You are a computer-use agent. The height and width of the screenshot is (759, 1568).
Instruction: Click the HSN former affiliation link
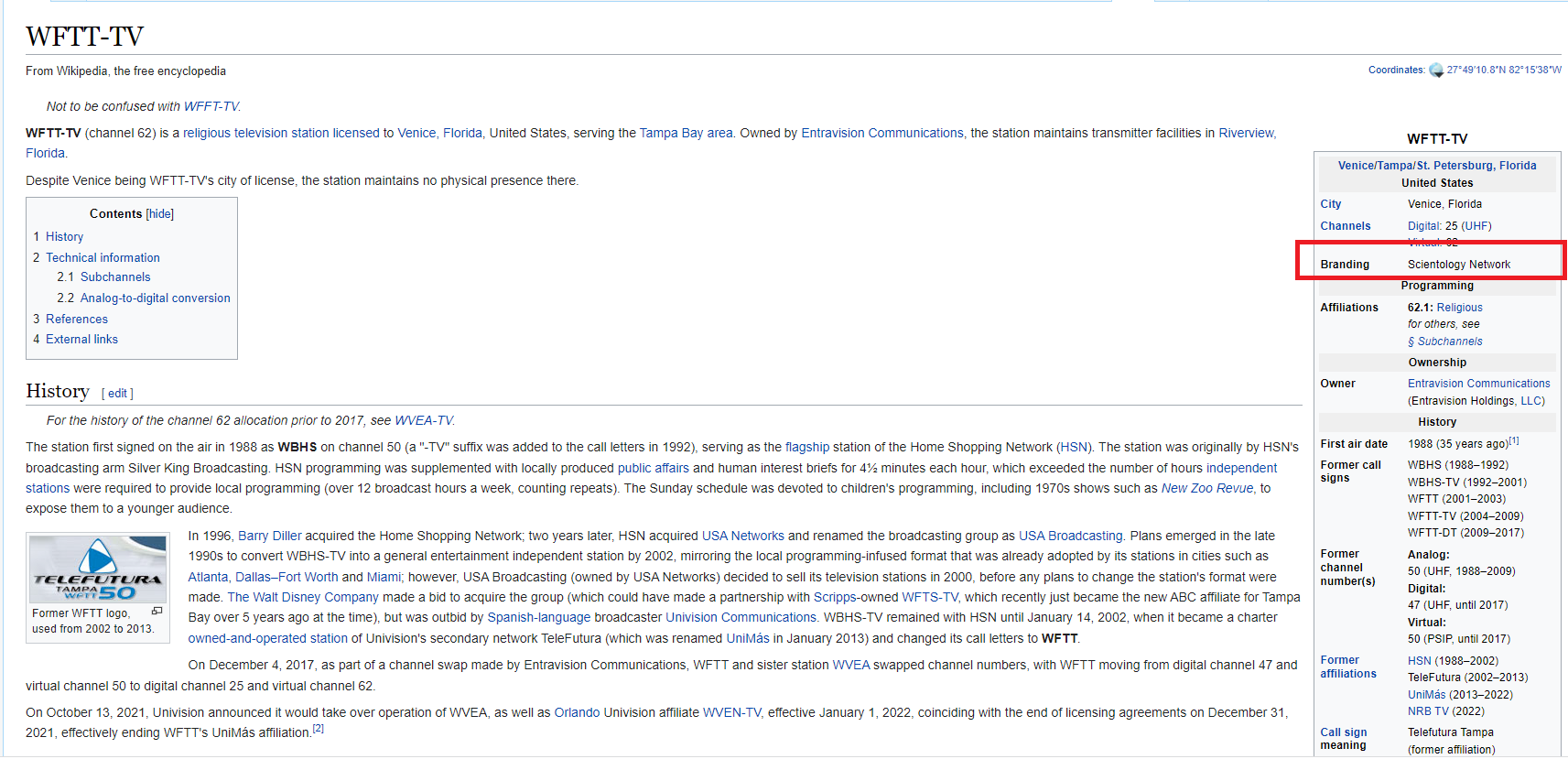point(1419,661)
